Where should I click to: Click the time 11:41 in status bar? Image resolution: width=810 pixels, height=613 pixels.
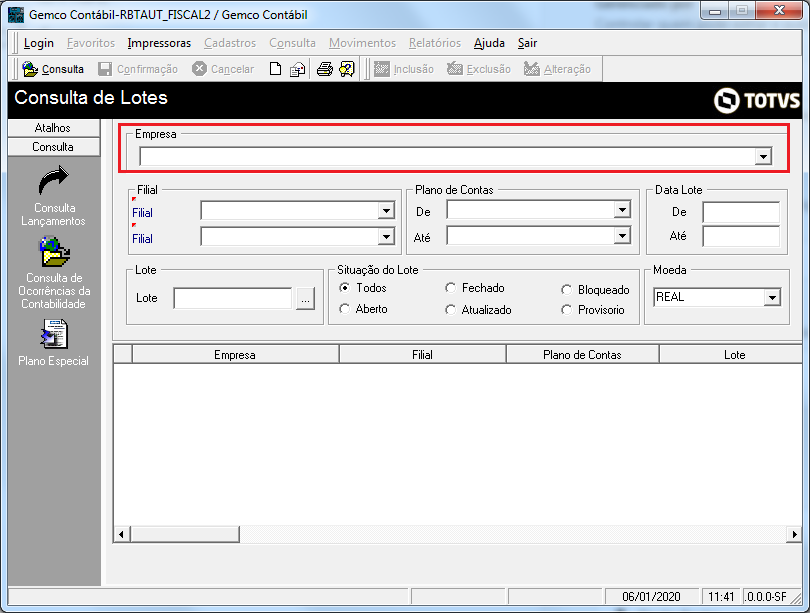(x=721, y=597)
